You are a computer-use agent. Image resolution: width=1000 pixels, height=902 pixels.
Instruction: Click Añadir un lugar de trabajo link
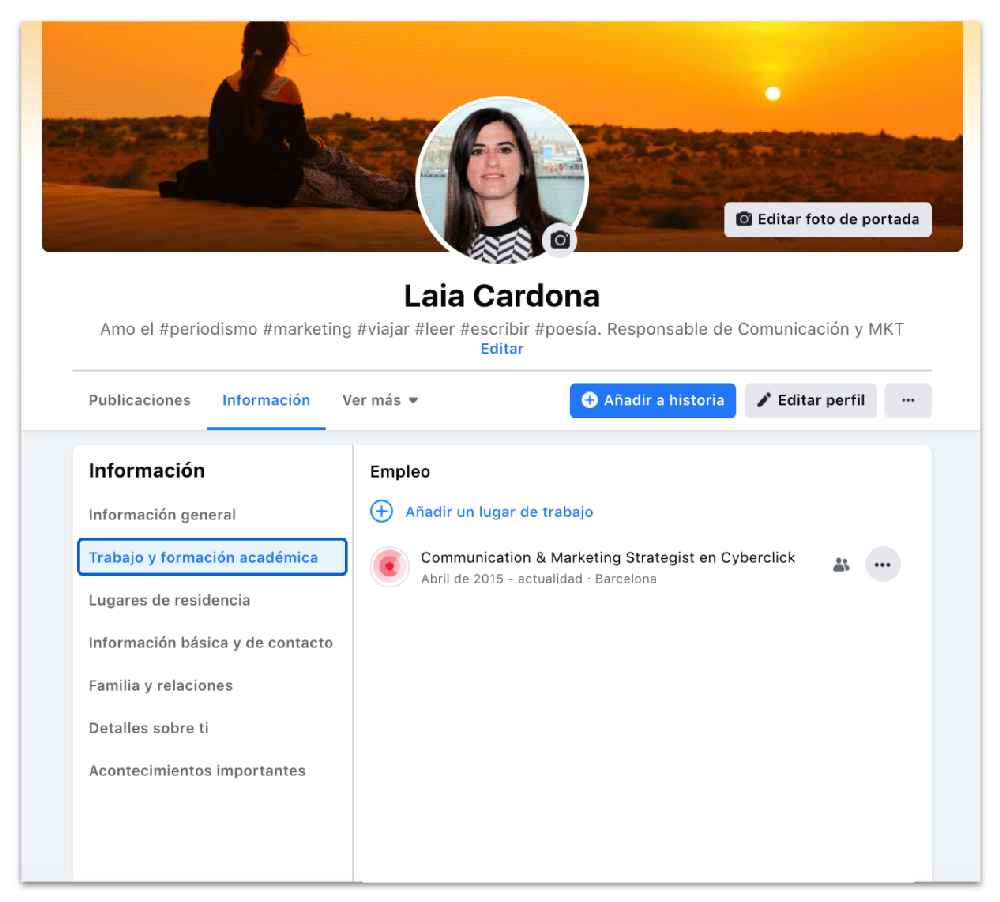pyautogui.click(x=499, y=512)
